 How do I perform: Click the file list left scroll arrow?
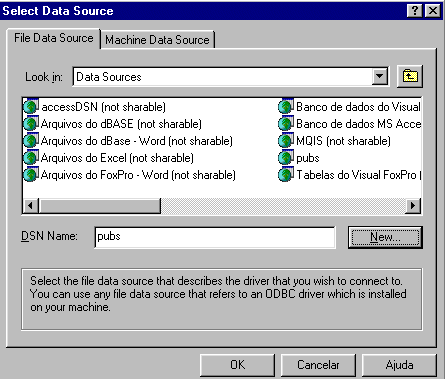(x=31, y=206)
